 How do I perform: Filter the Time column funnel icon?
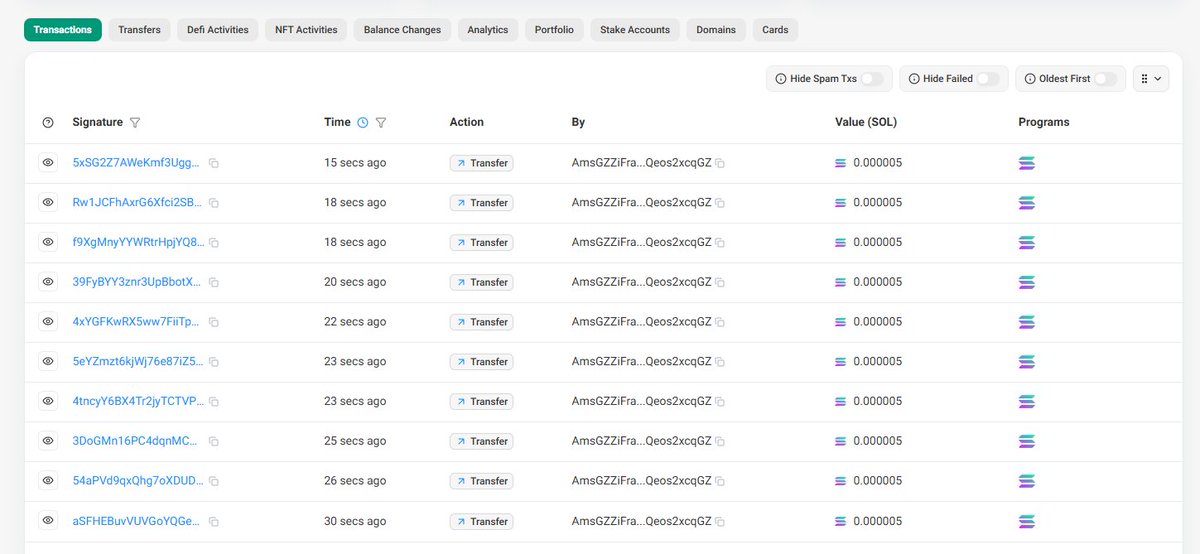[381, 123]
